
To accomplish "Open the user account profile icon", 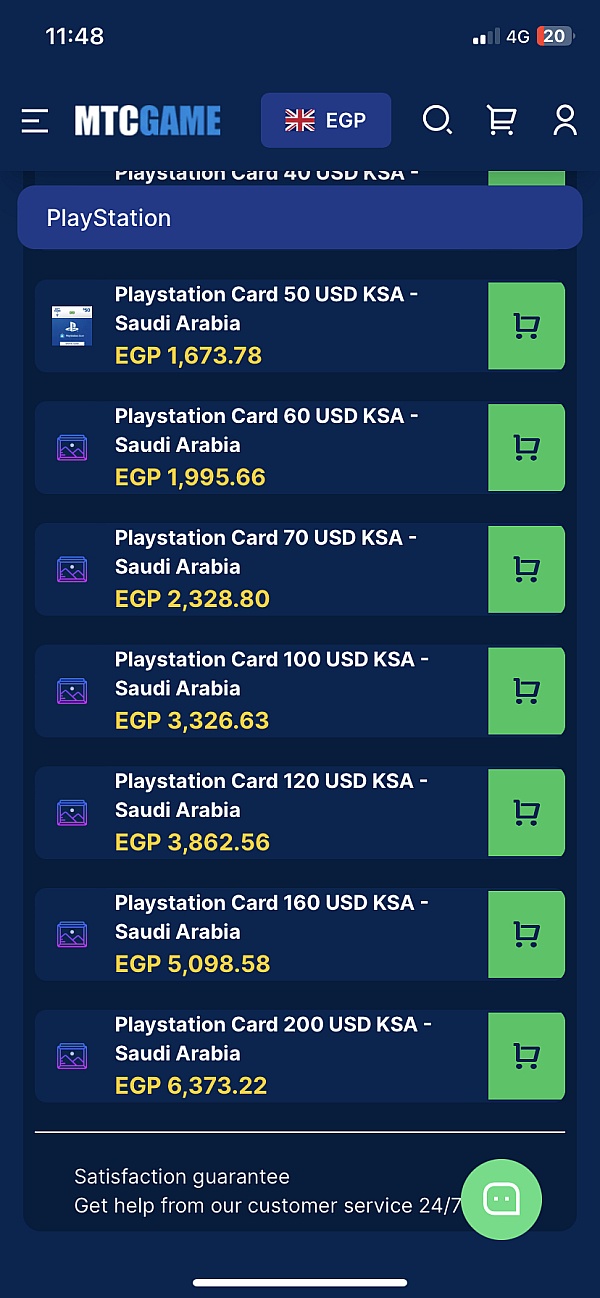I will tap(565, 121).
